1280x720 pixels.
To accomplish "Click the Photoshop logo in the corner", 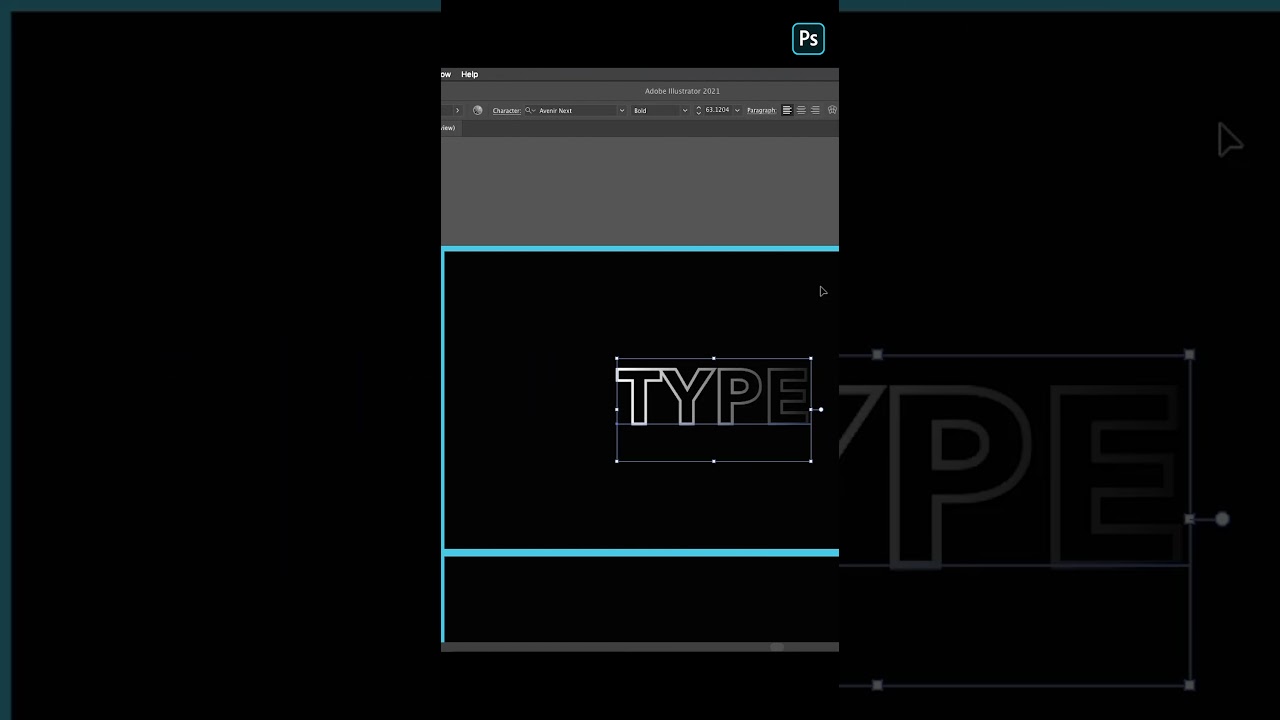I will point(808,38).
